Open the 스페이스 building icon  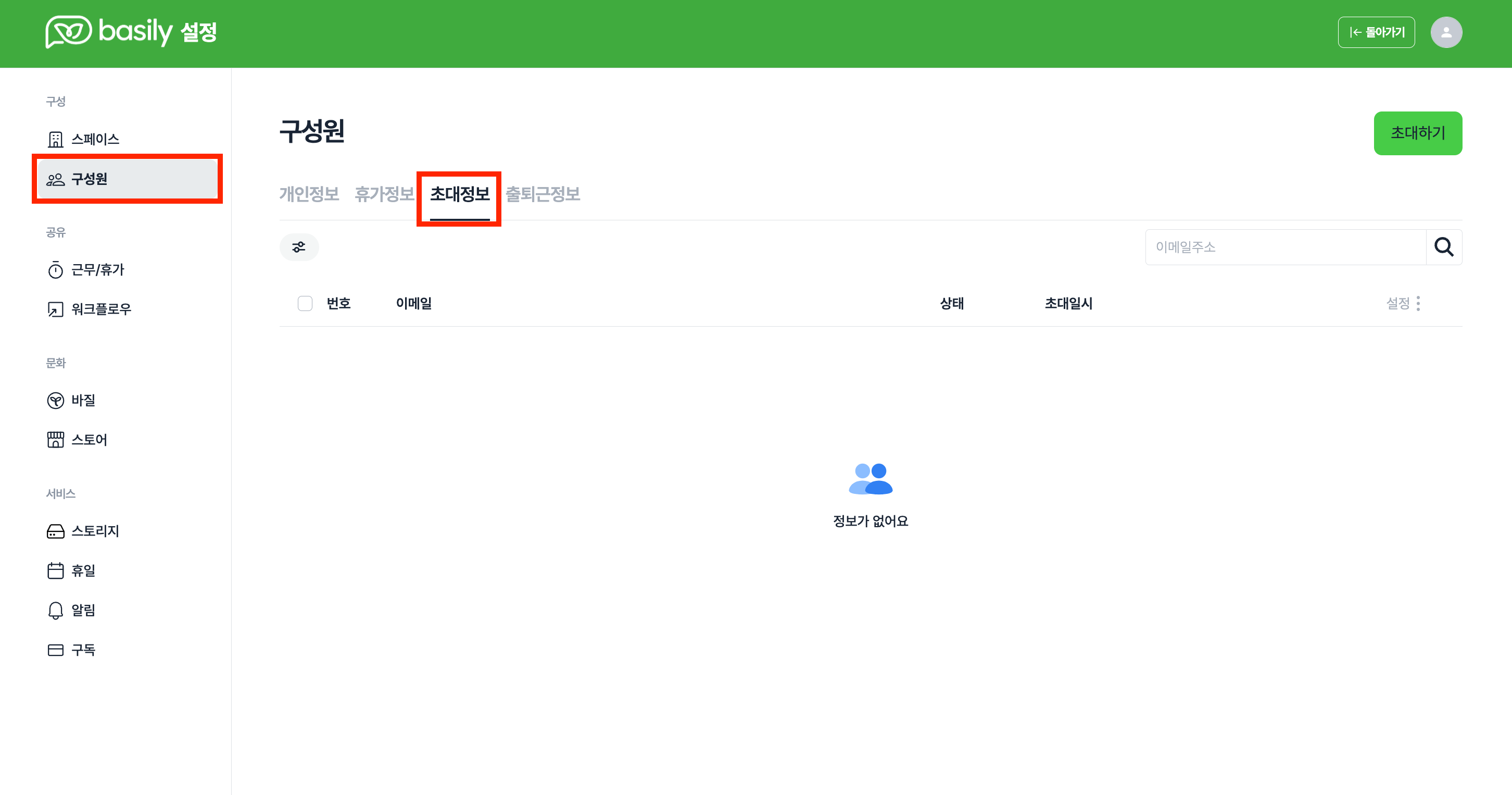[55, 139]
